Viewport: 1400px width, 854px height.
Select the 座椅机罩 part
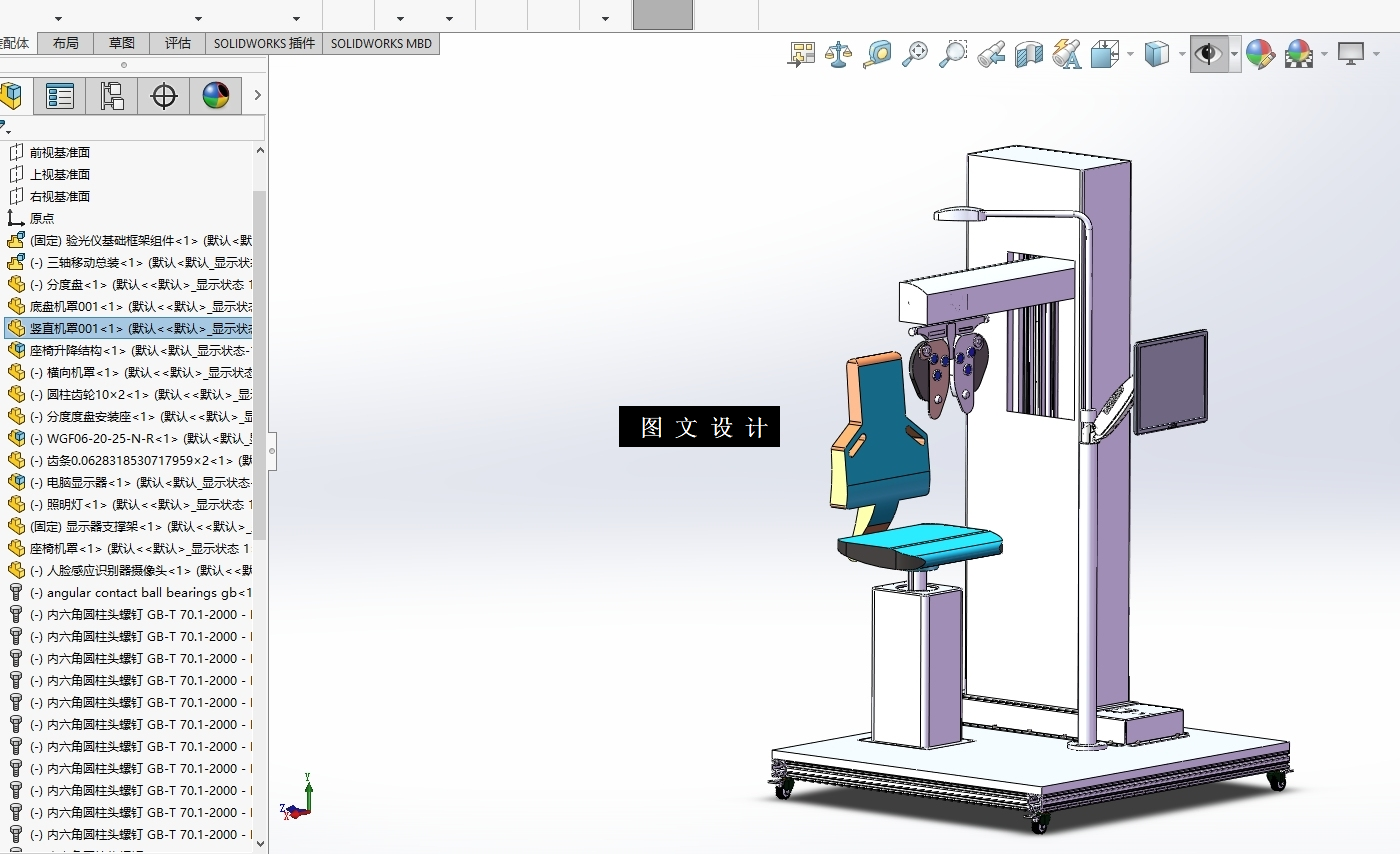click(x=129, y=548)
